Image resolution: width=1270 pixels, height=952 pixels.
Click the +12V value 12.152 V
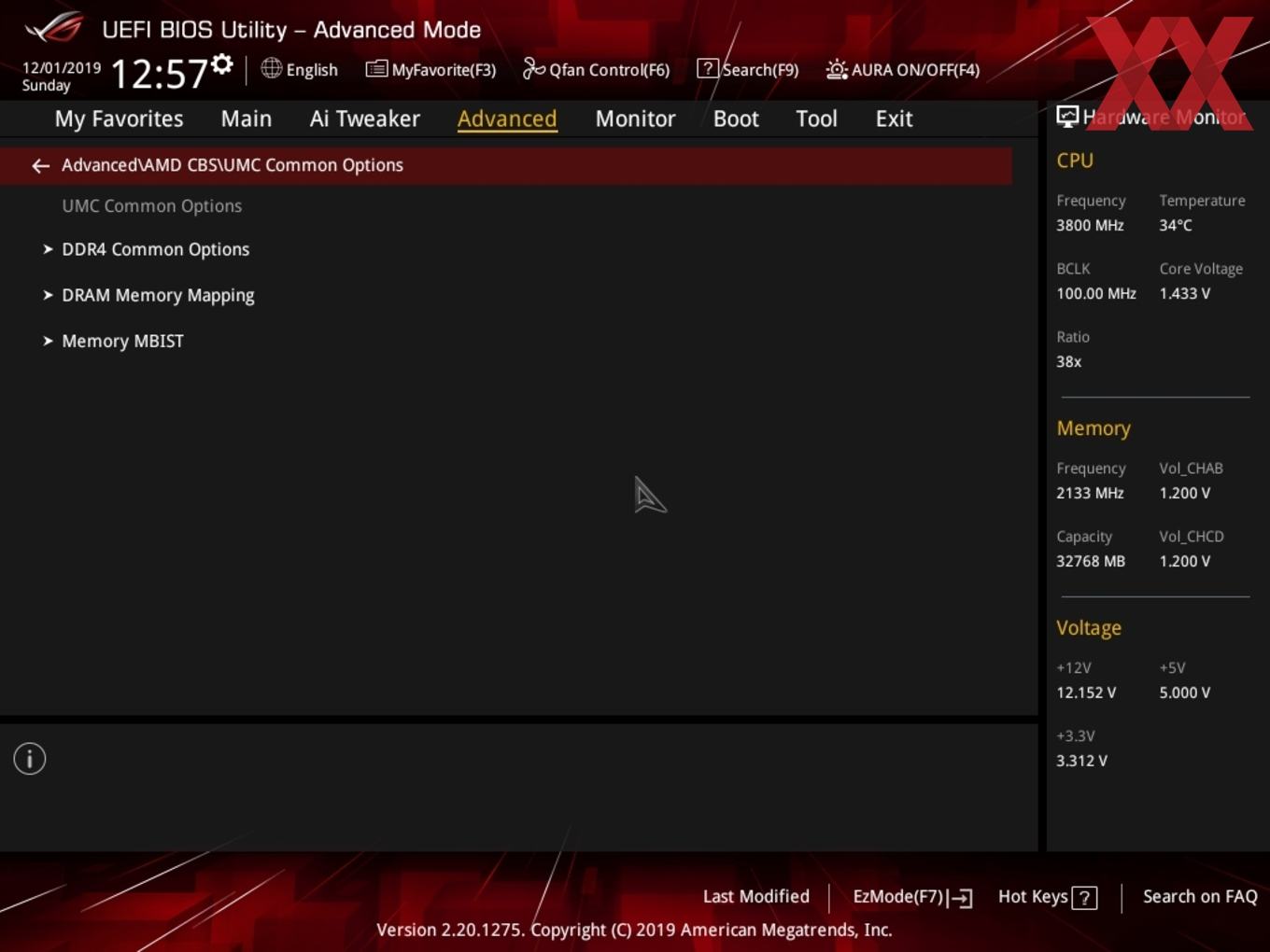coord(1086,693)
